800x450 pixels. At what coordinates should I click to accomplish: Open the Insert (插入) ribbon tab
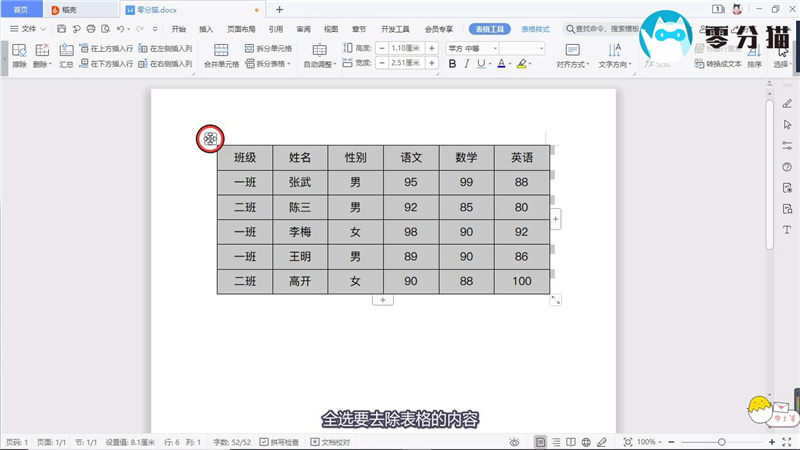(206, 29)
